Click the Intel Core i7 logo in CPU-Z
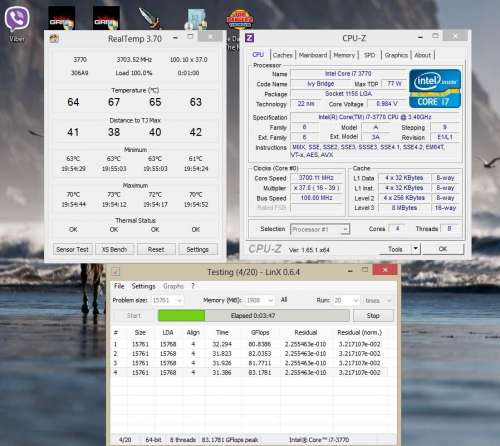This screenshot has width=500, height=446. click(x=435, y=88)
